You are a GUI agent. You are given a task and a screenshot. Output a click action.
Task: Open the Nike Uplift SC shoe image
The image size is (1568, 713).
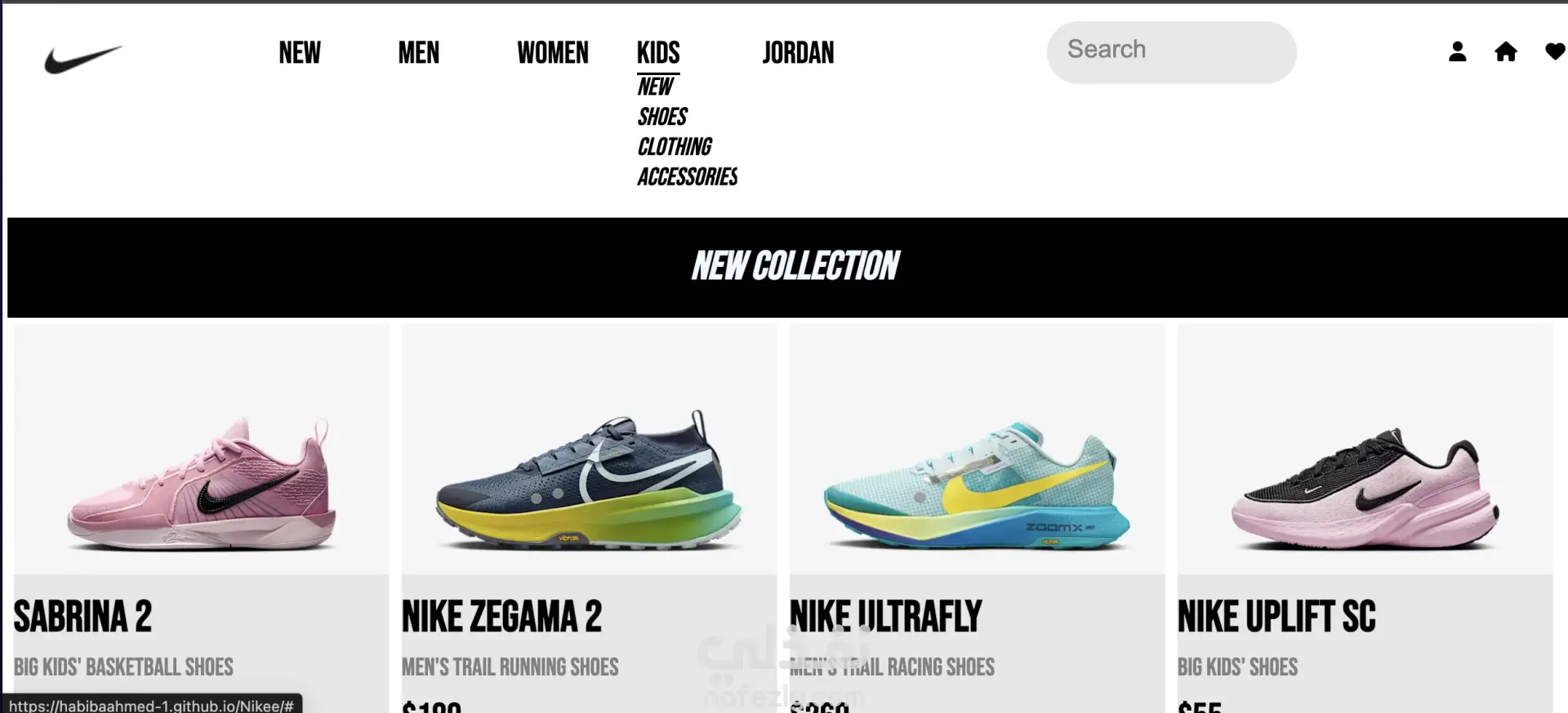tap(1365, 450)
